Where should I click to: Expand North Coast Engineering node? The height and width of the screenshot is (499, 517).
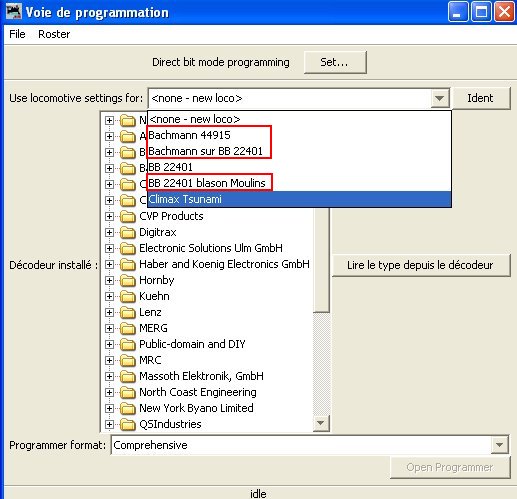click(x=109, y=392)
